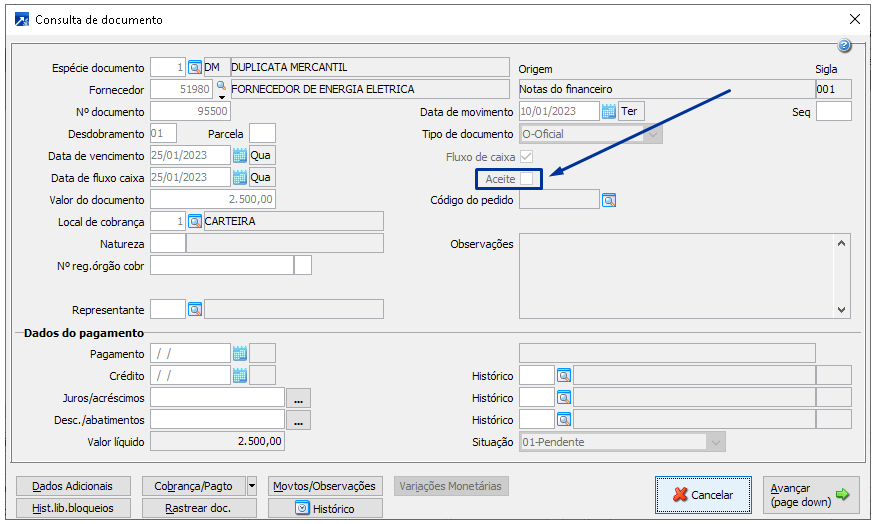Open the Cobrança/Pagto dropdown arrow
This screenshot has width=876, height=524.
coord(252,486)
